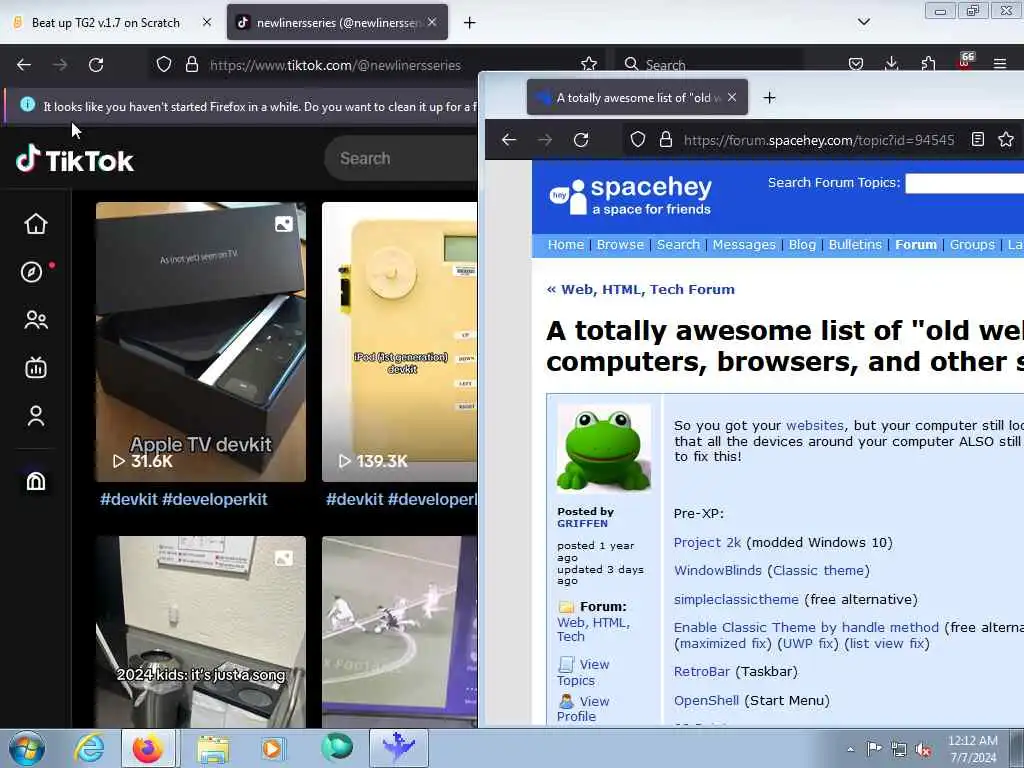Image resolution: width=1024 pixels, height=768 pixels.
Task: Open the Following people icon in TikTok sidebar
Action: click(x=36, y=320)
